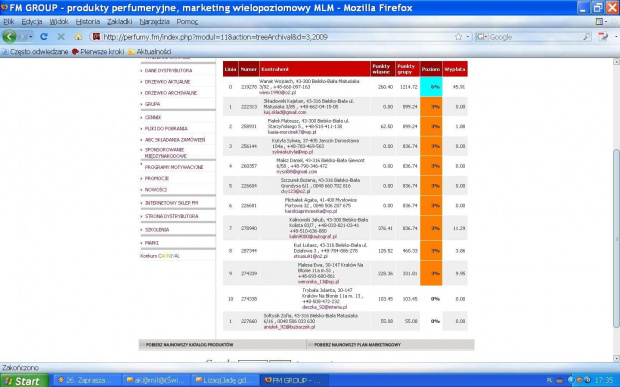This screenshot has width=620, height=387.
Task: Open STRONA DYSTRYBUTORA link
Action: pos(171,216)
